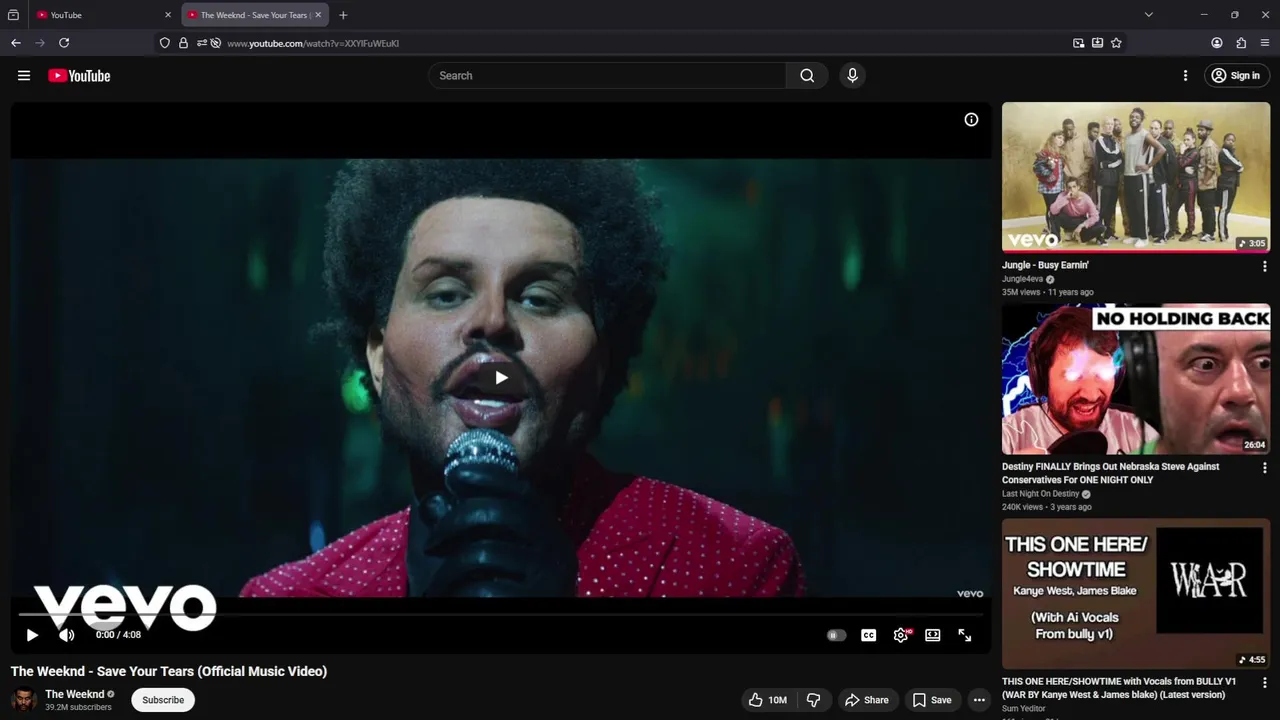Close The Weeknd browser tab
The width and height of the screenshot is (1280, 720).
(x=318, y=15)
